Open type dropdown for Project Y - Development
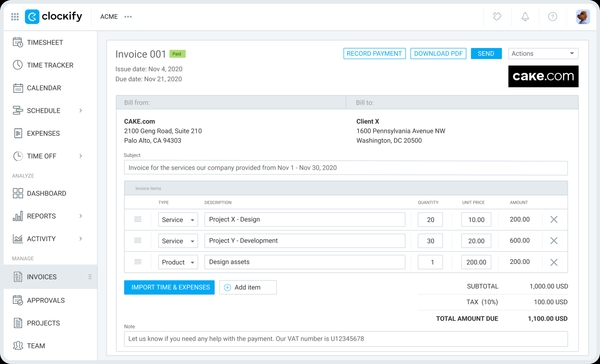 click(x=178, y=241)
